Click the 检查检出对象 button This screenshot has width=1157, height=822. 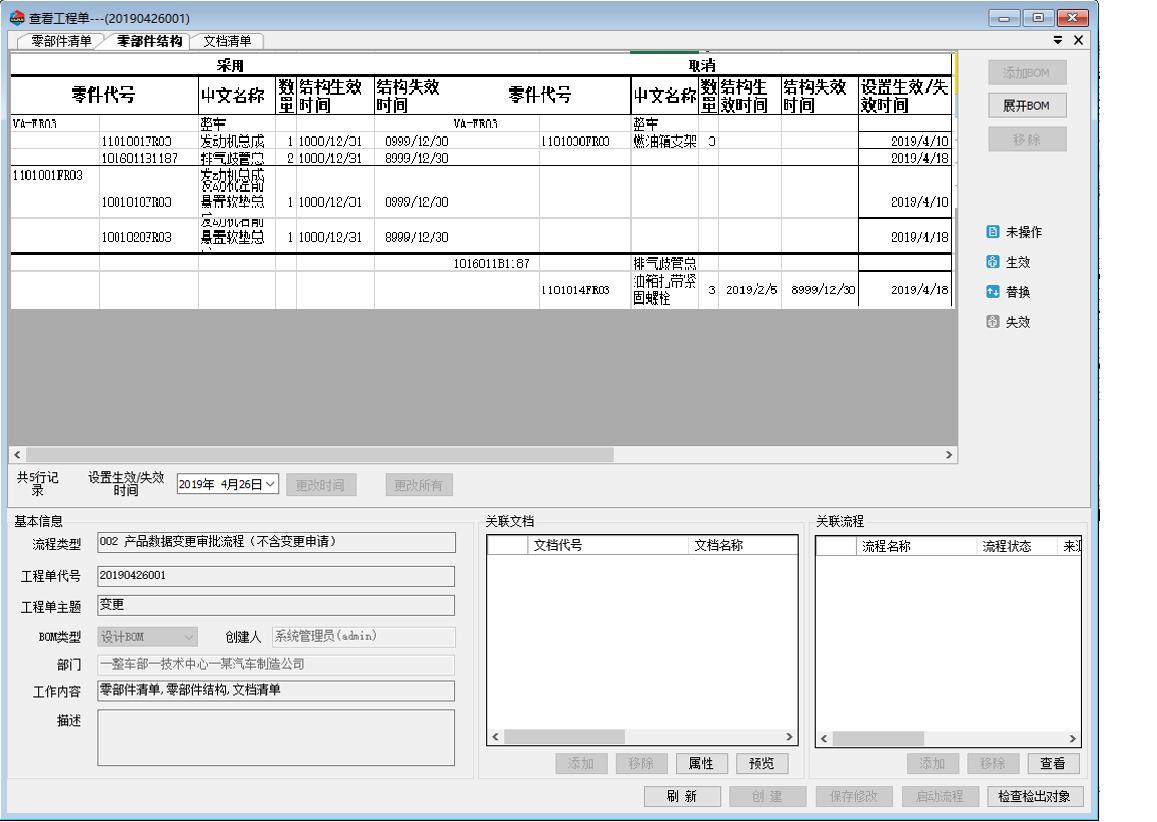1034,796
